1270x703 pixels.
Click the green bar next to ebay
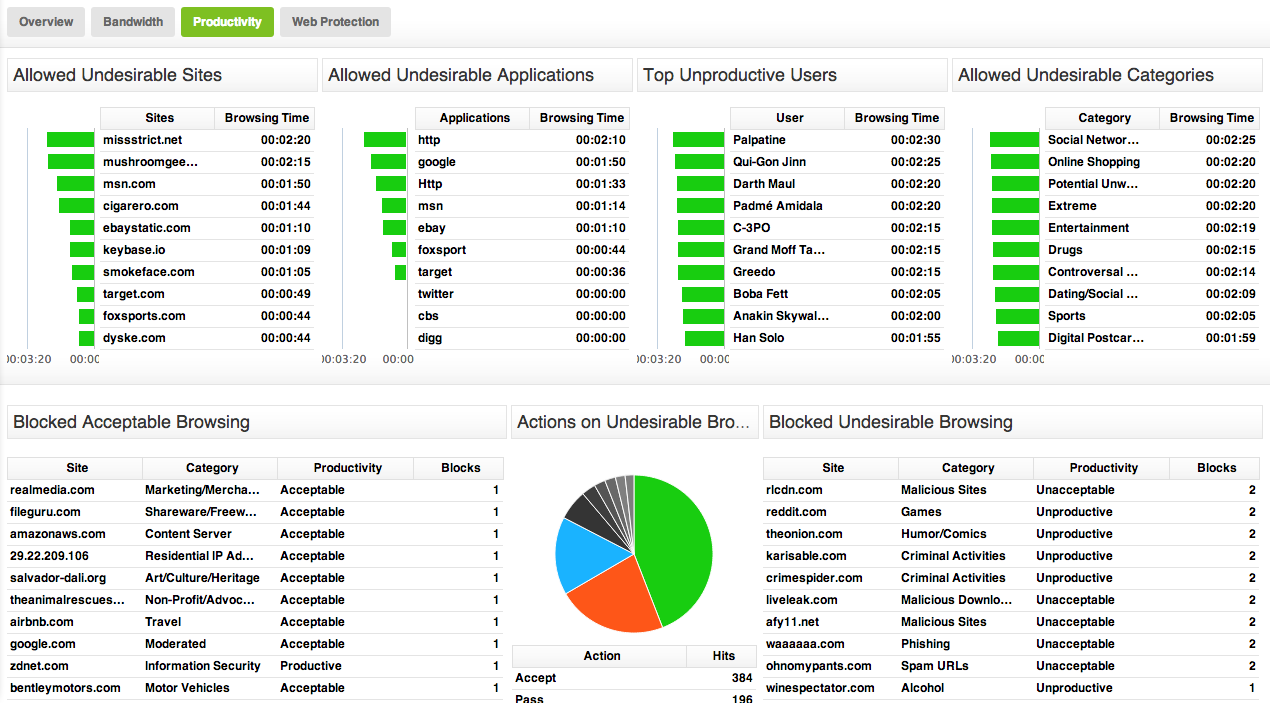[392, 228]
